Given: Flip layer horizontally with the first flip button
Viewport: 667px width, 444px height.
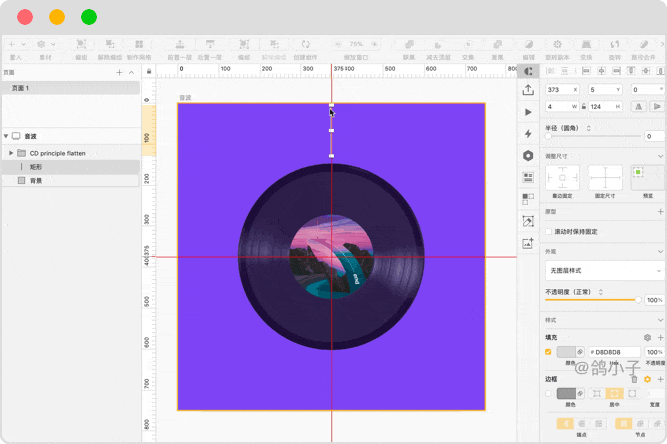Looking at the screenshot, I should coord(638,107).
